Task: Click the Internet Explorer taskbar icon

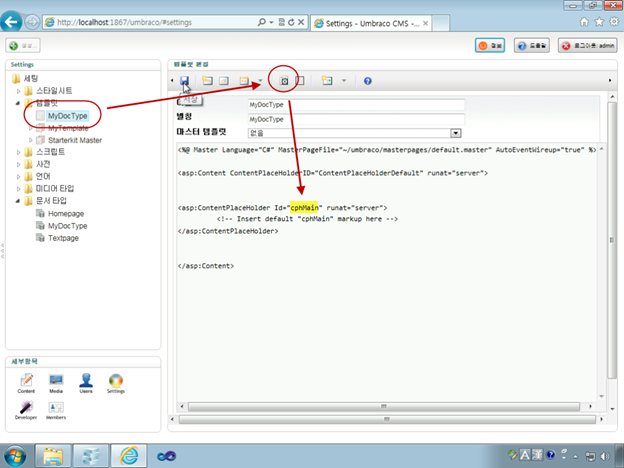Action: pyautogui.click(x=129, y=456)
